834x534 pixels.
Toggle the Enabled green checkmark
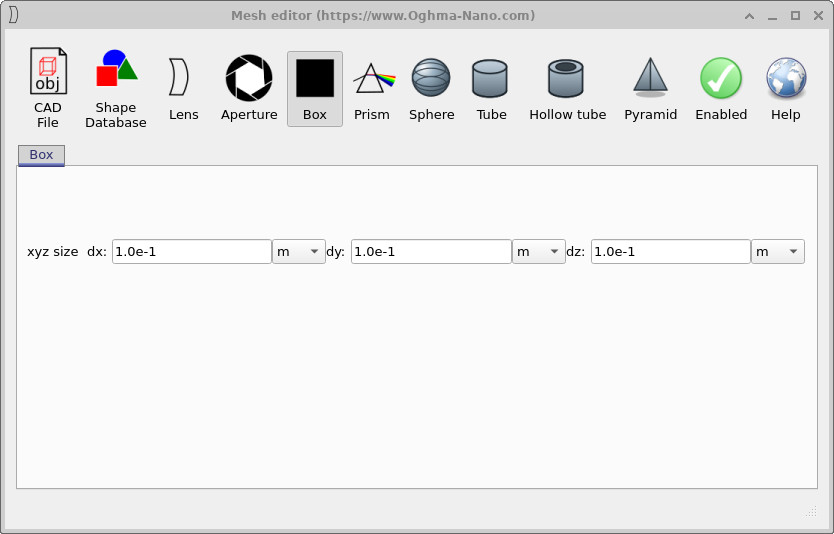(721, 88)
